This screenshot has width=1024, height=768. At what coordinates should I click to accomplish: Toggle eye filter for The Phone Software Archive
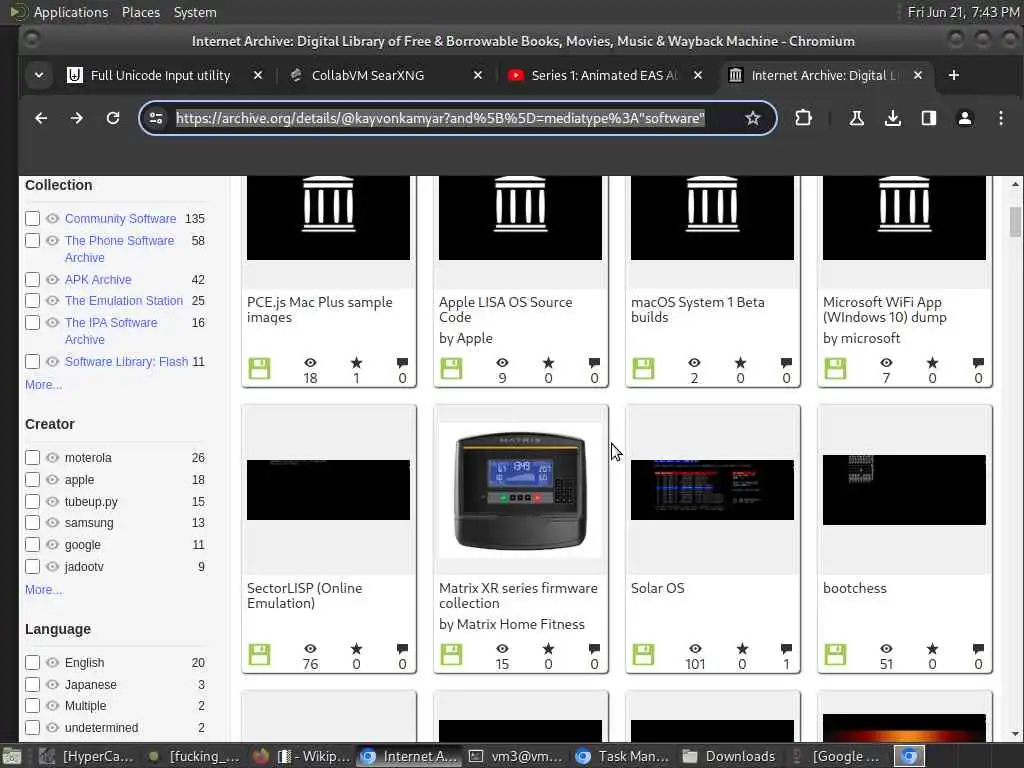point(52,241)
